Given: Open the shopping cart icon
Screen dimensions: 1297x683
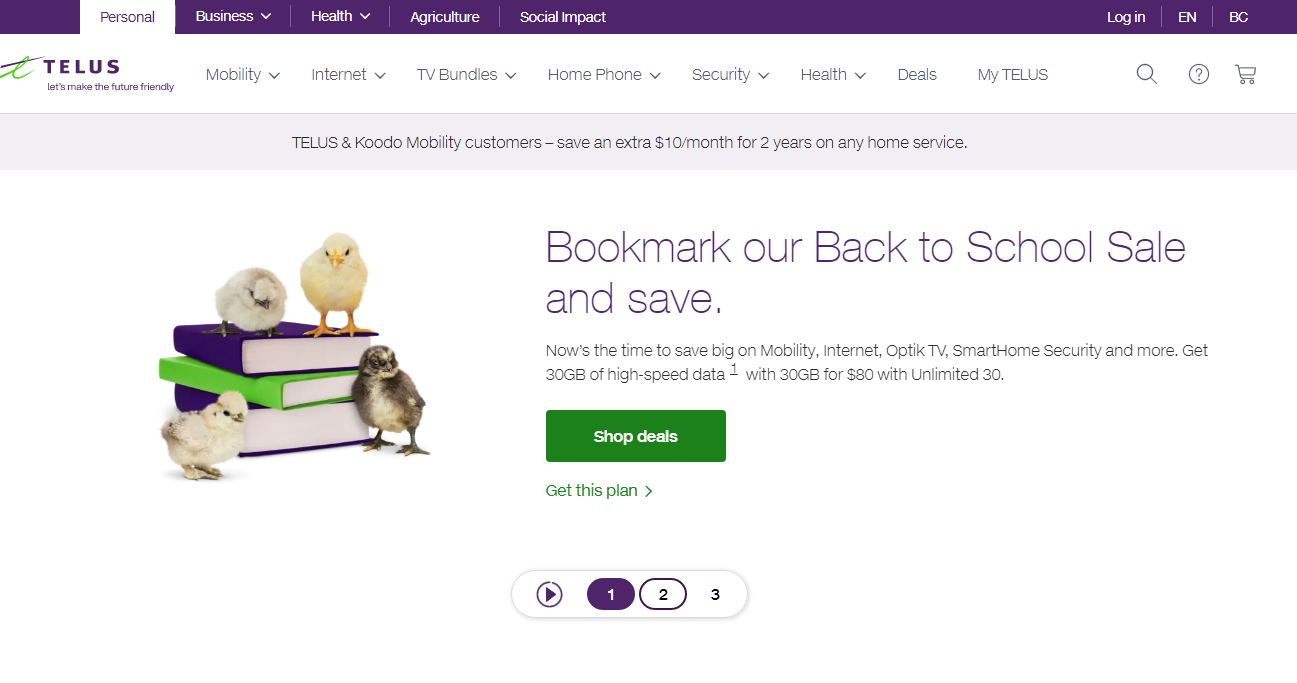Looking at the screenshot, I should 1245,74.
